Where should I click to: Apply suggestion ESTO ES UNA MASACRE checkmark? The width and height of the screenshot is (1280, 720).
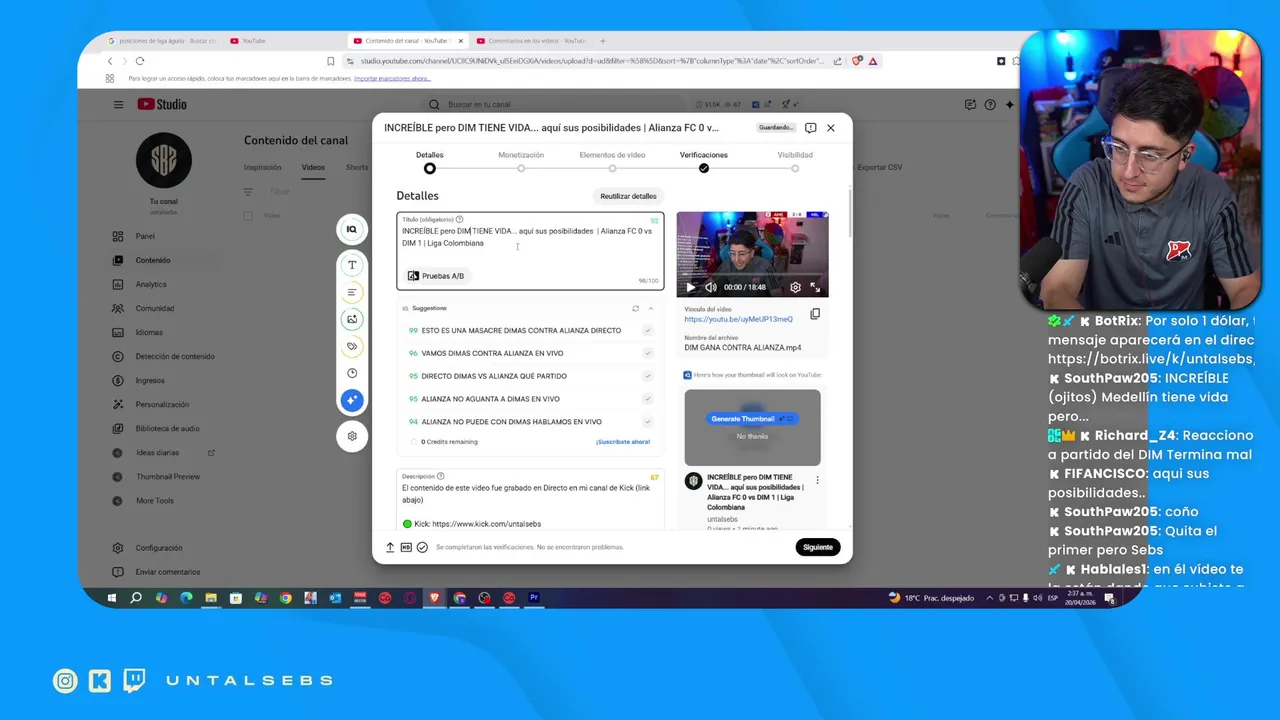point(648,330)
